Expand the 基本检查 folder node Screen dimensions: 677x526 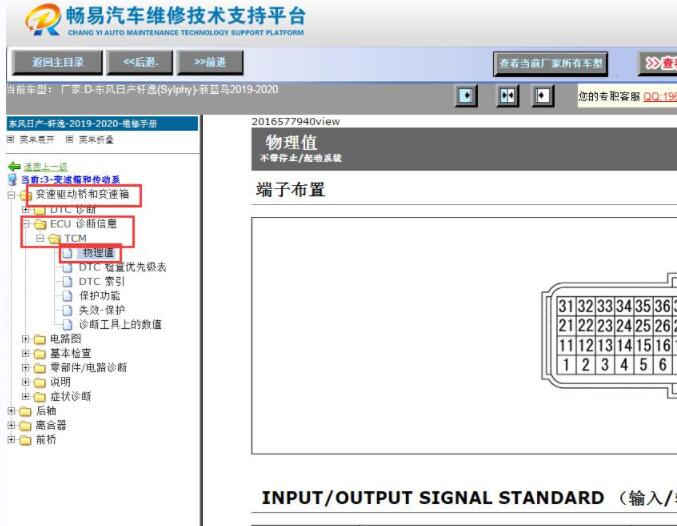[25, 353]
